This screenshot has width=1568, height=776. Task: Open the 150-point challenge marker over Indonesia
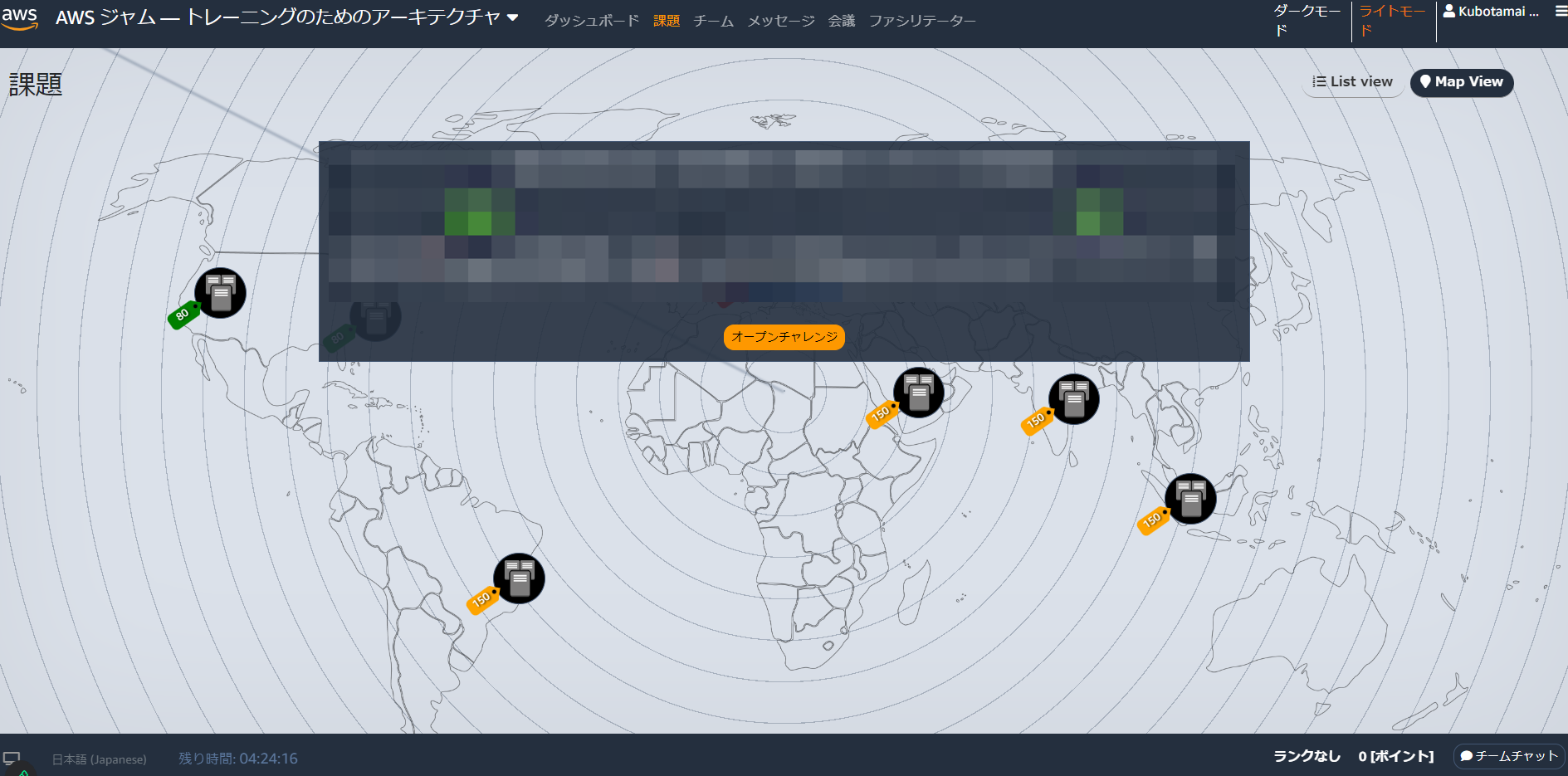point(1190,499)
